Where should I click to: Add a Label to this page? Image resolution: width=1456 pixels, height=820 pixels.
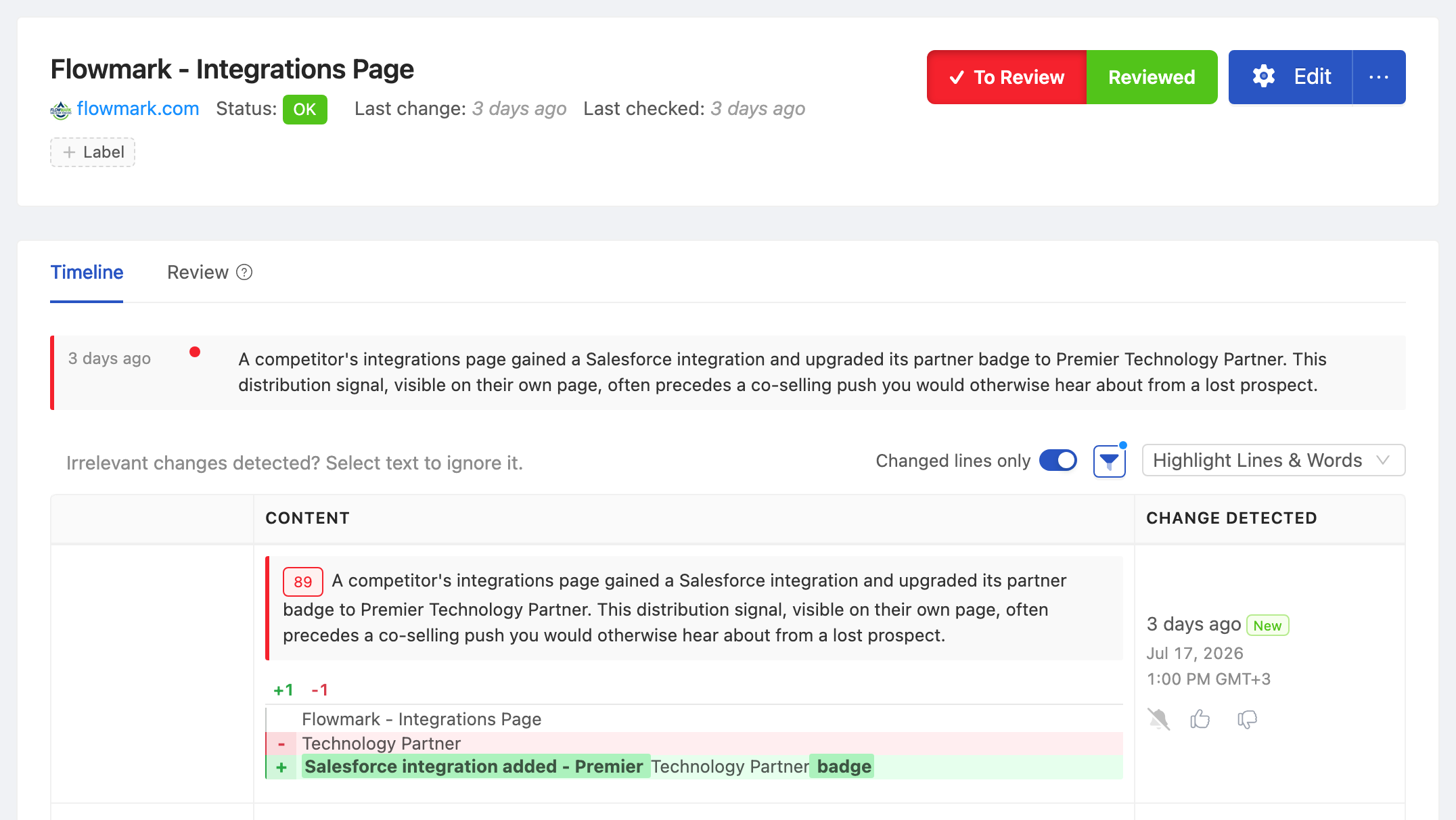click(93, 152)
